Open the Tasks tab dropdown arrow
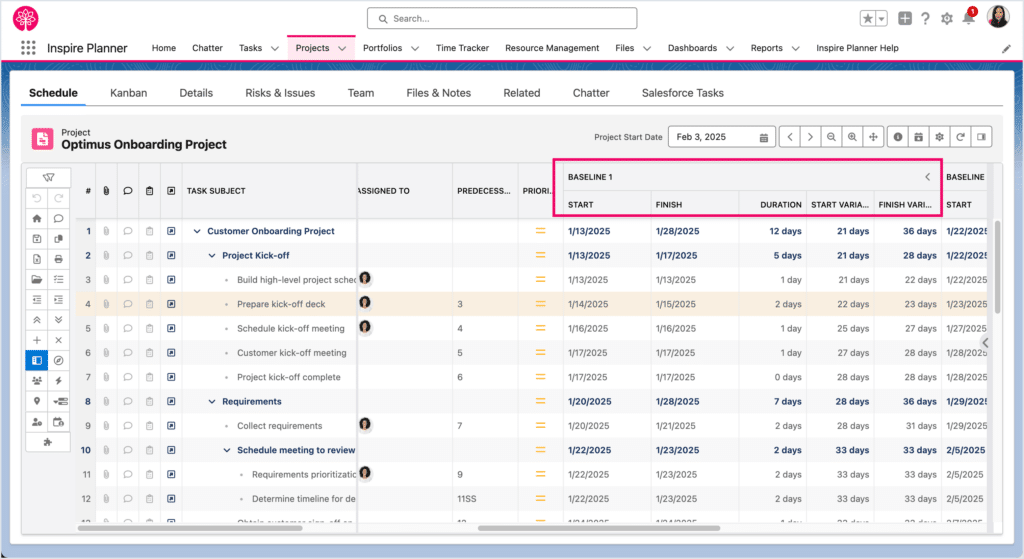Image resolution: width=1024 pixels, height=559 pixels. click(274, 48)
